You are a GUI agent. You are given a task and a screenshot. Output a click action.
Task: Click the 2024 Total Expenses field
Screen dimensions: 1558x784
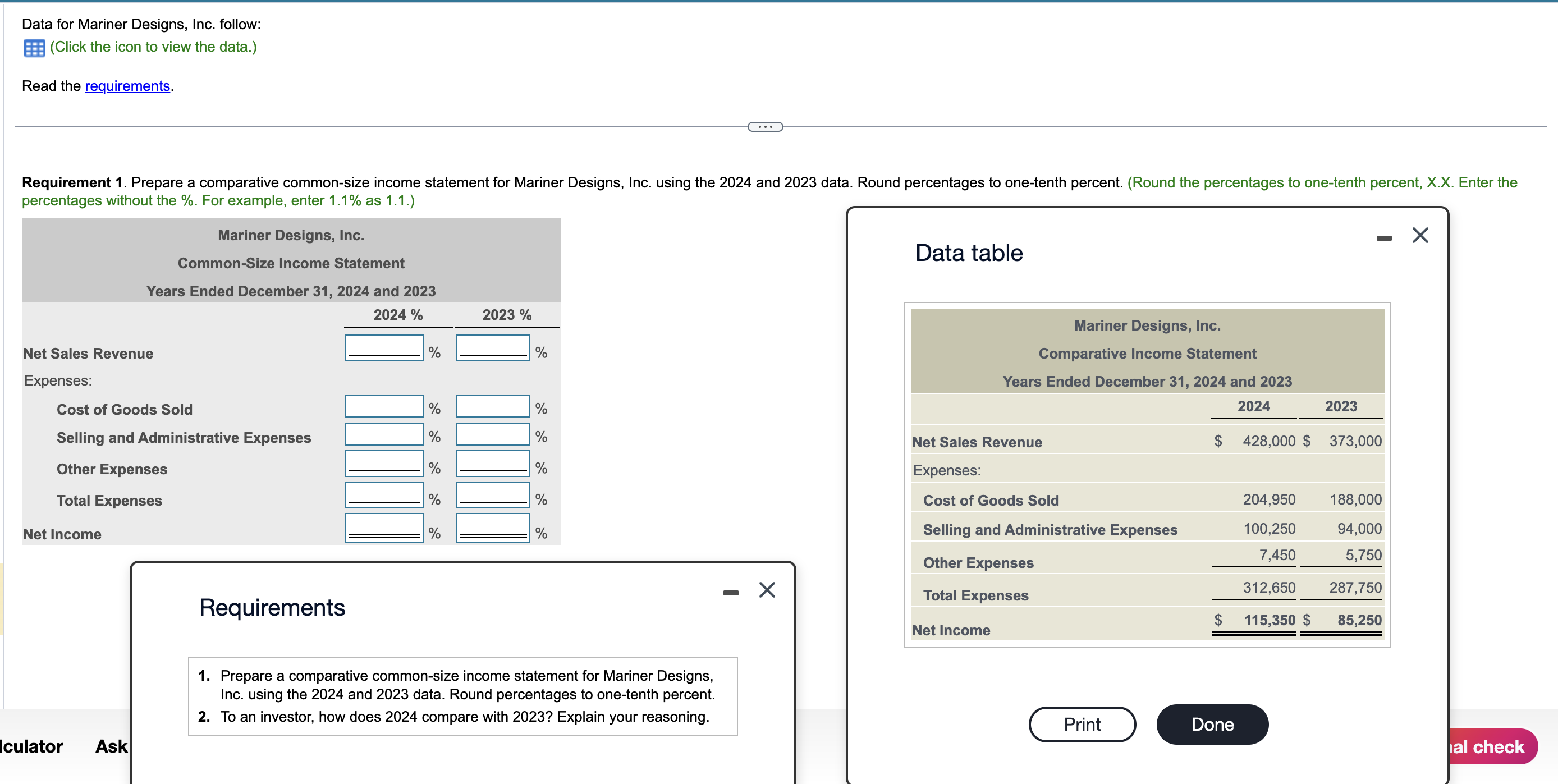tap(383, 495)
